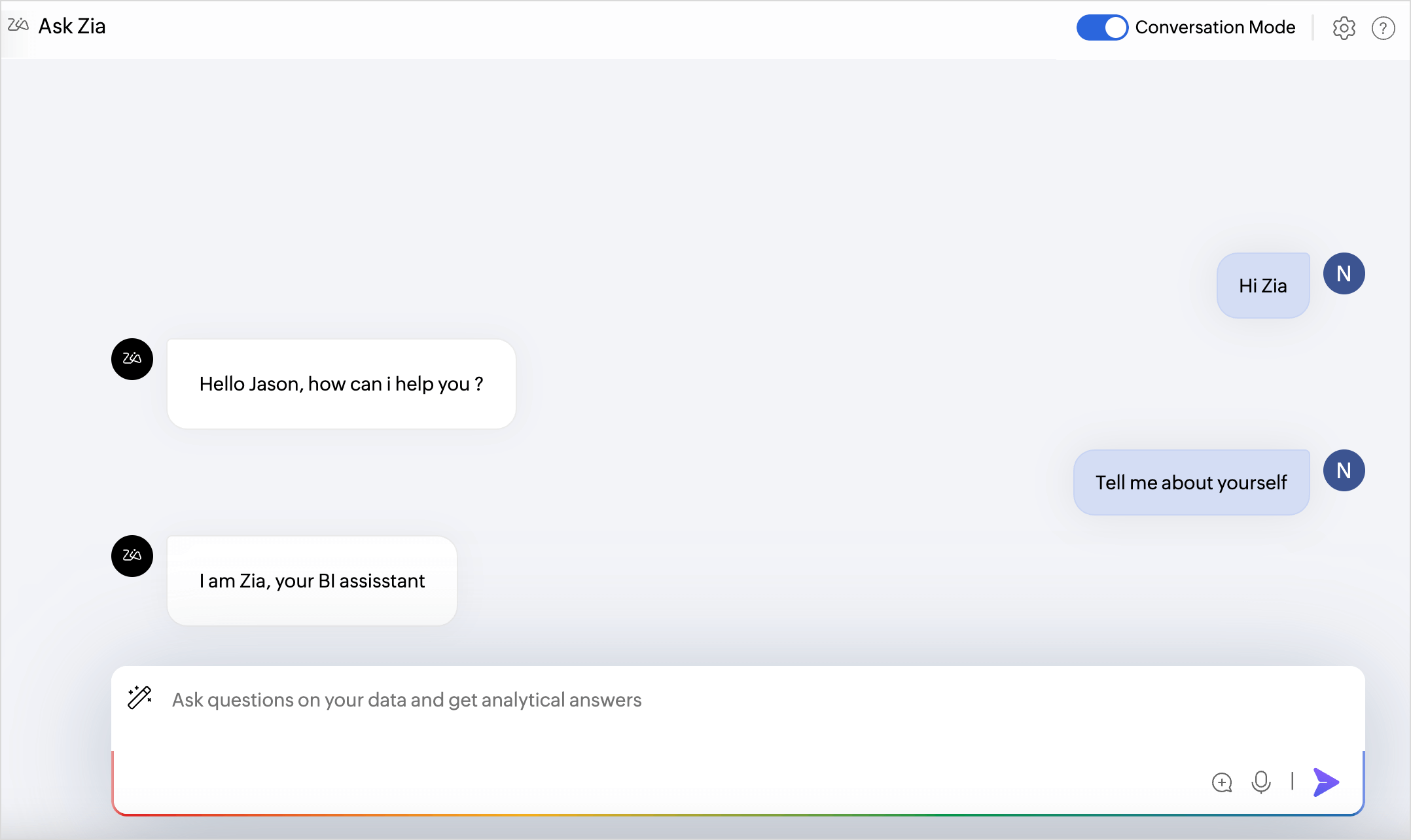Click empty chat area above 'Hi Zia'
1411x840 pixels.
tap(720, 157)
